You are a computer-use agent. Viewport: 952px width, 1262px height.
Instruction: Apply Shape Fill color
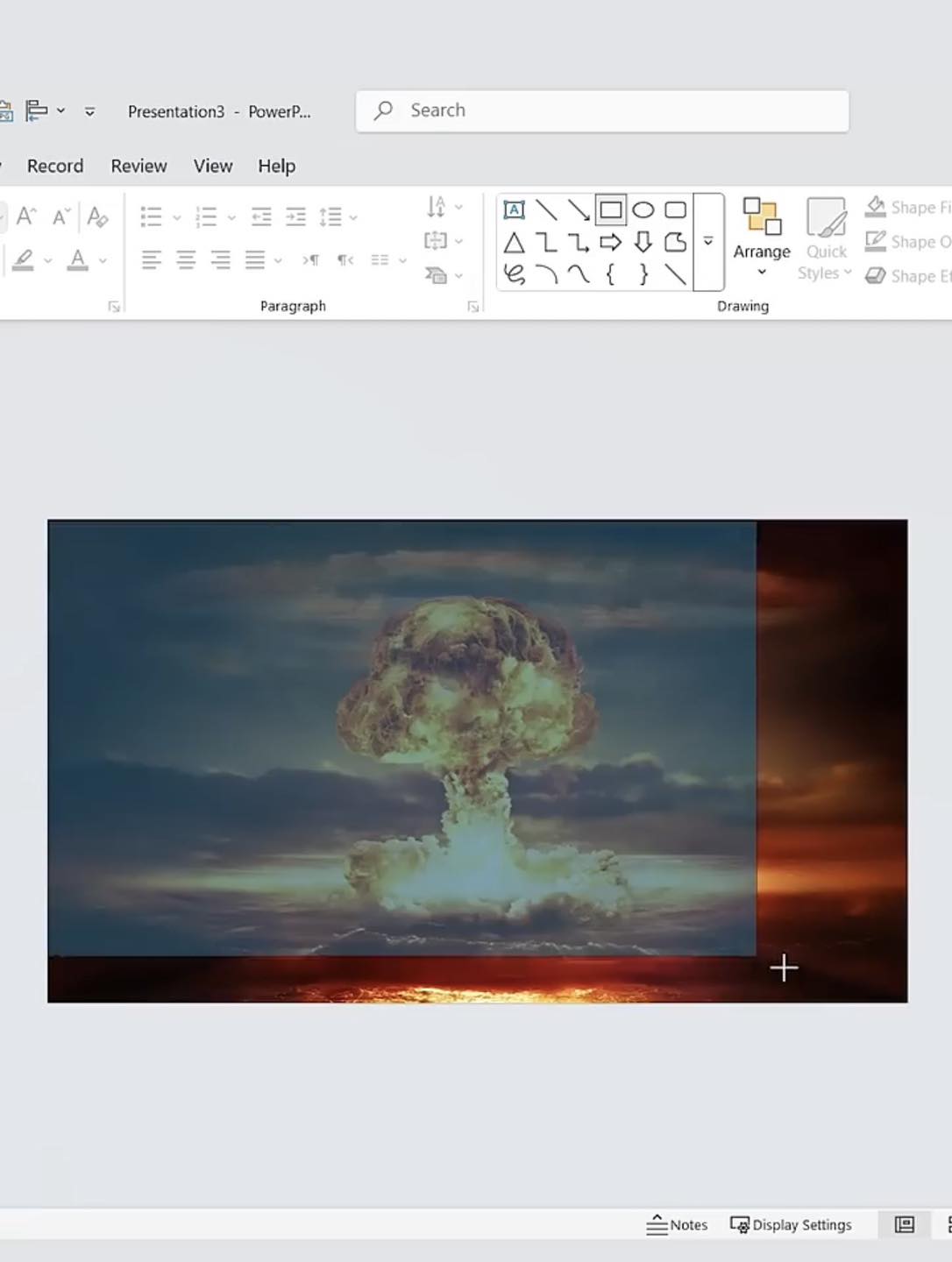875,207
